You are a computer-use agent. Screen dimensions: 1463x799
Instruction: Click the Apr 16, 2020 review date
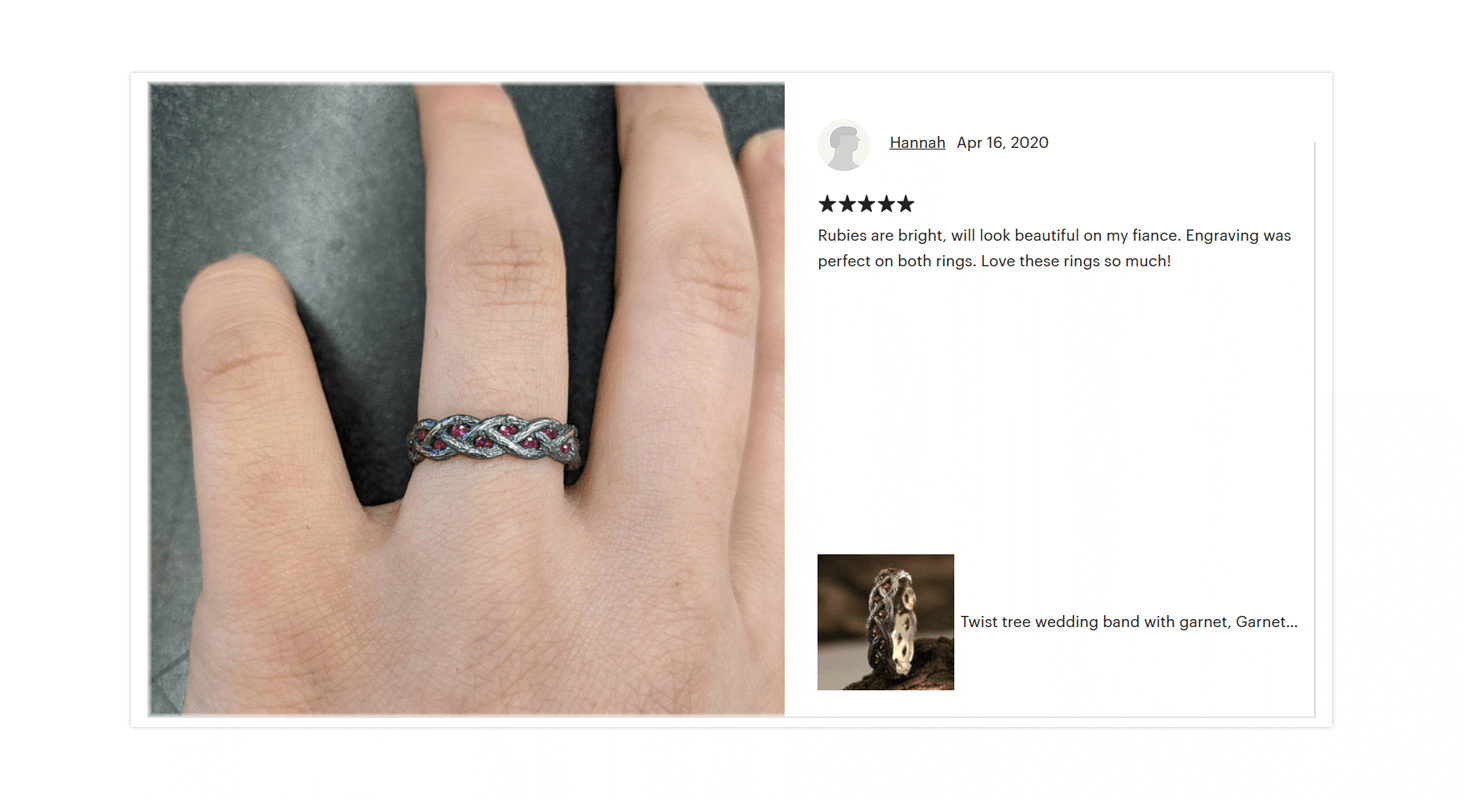[x=1002, y=142]
